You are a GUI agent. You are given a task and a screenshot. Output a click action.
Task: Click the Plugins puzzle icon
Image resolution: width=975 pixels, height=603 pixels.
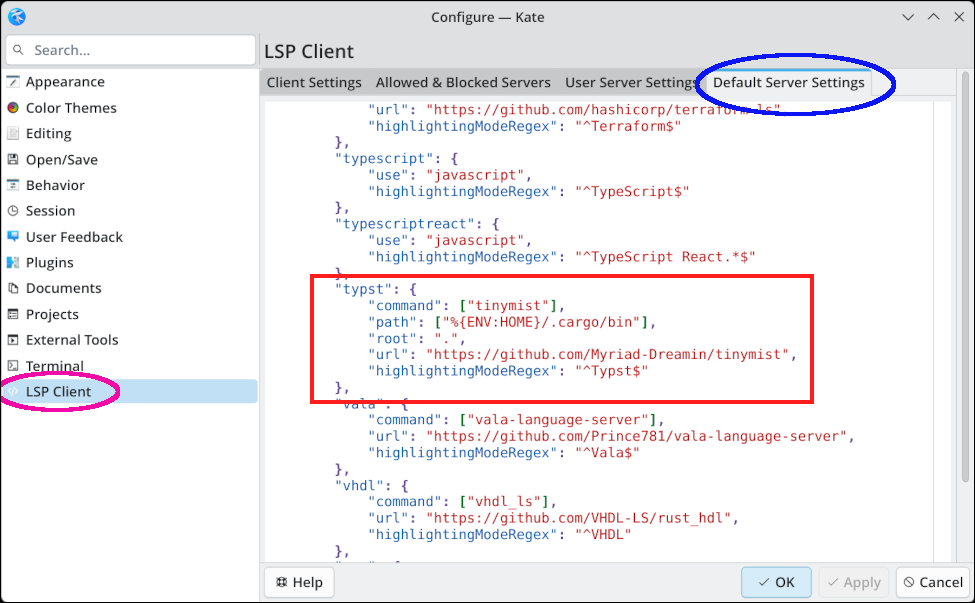click(x=13, y=262)
